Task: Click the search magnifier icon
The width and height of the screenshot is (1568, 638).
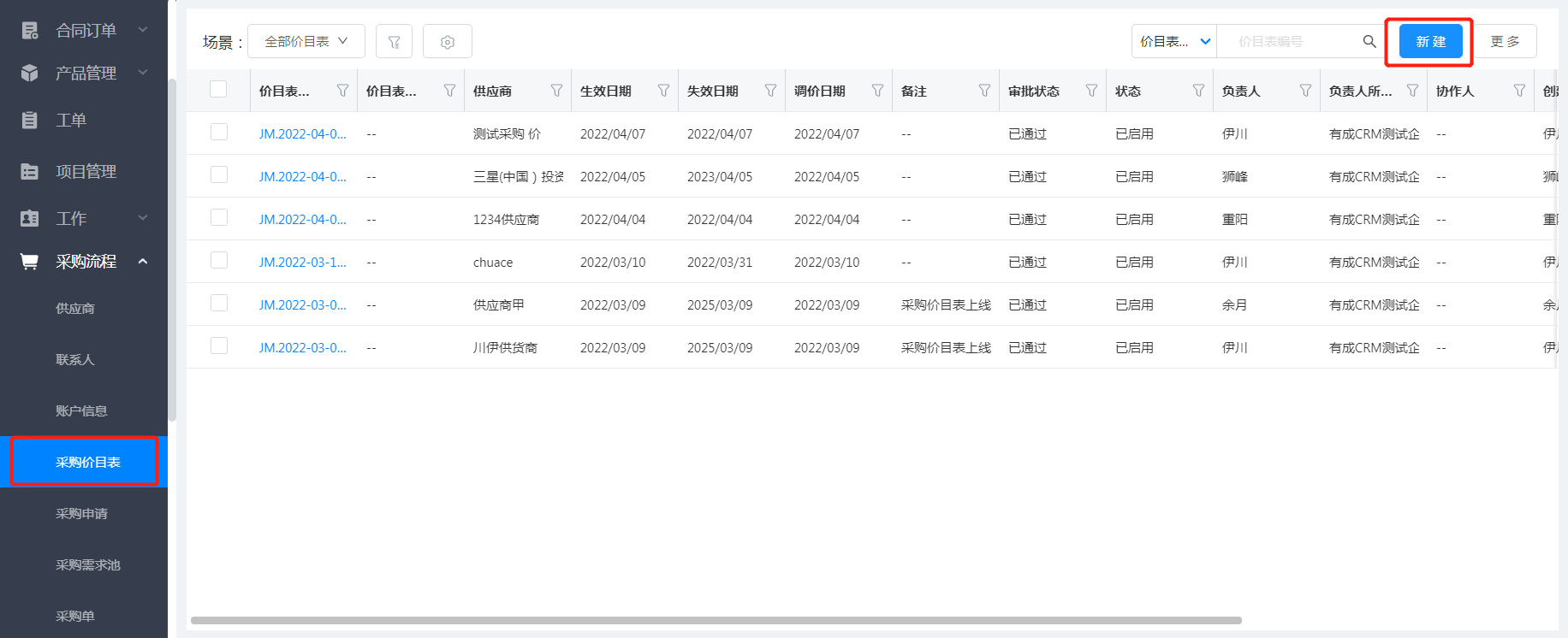Action: (1369, 41)
